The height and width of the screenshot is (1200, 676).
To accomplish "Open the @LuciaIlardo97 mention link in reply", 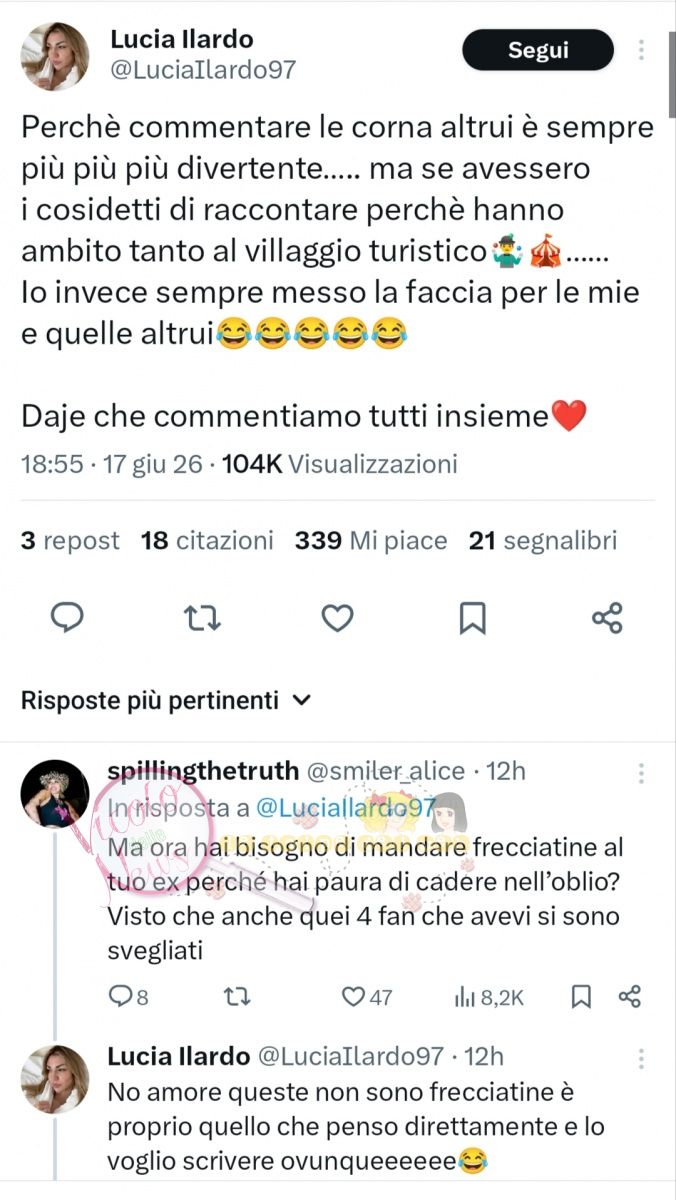I will click(344, 809).
